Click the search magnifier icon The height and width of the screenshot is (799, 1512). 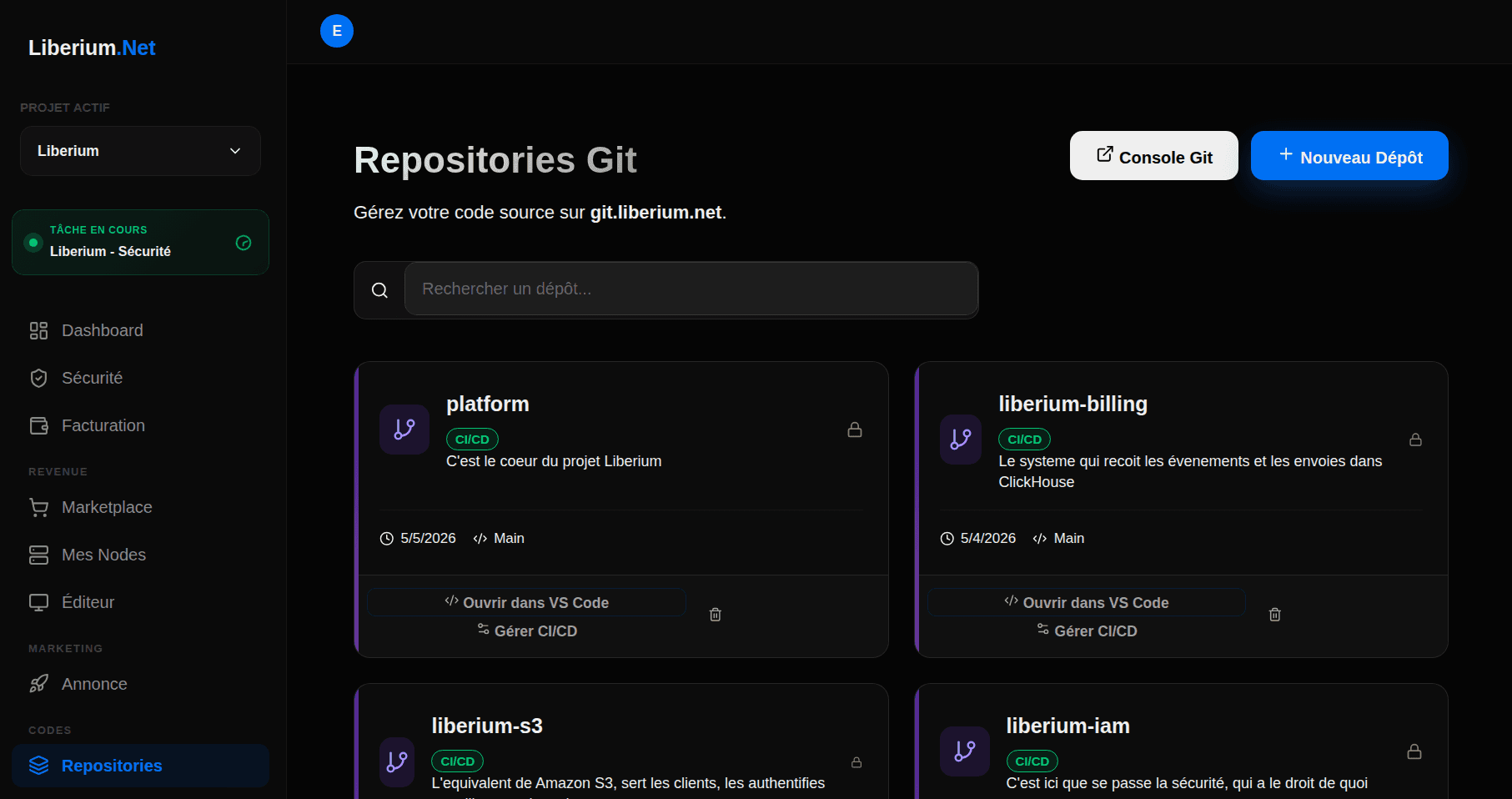[x=379, y=290]
